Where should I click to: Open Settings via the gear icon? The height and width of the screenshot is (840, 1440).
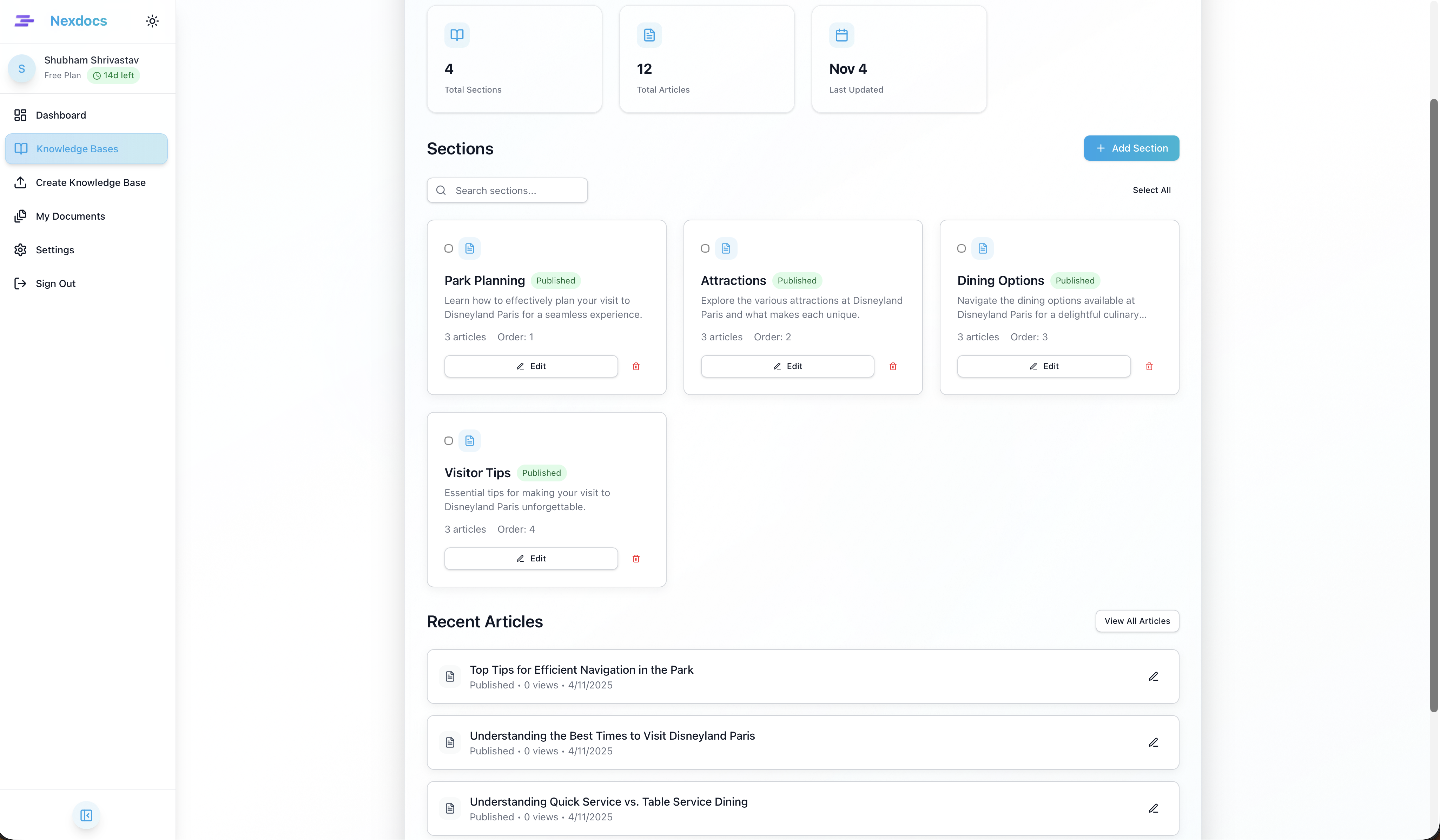pyautogui.click(x=21, y=249)
